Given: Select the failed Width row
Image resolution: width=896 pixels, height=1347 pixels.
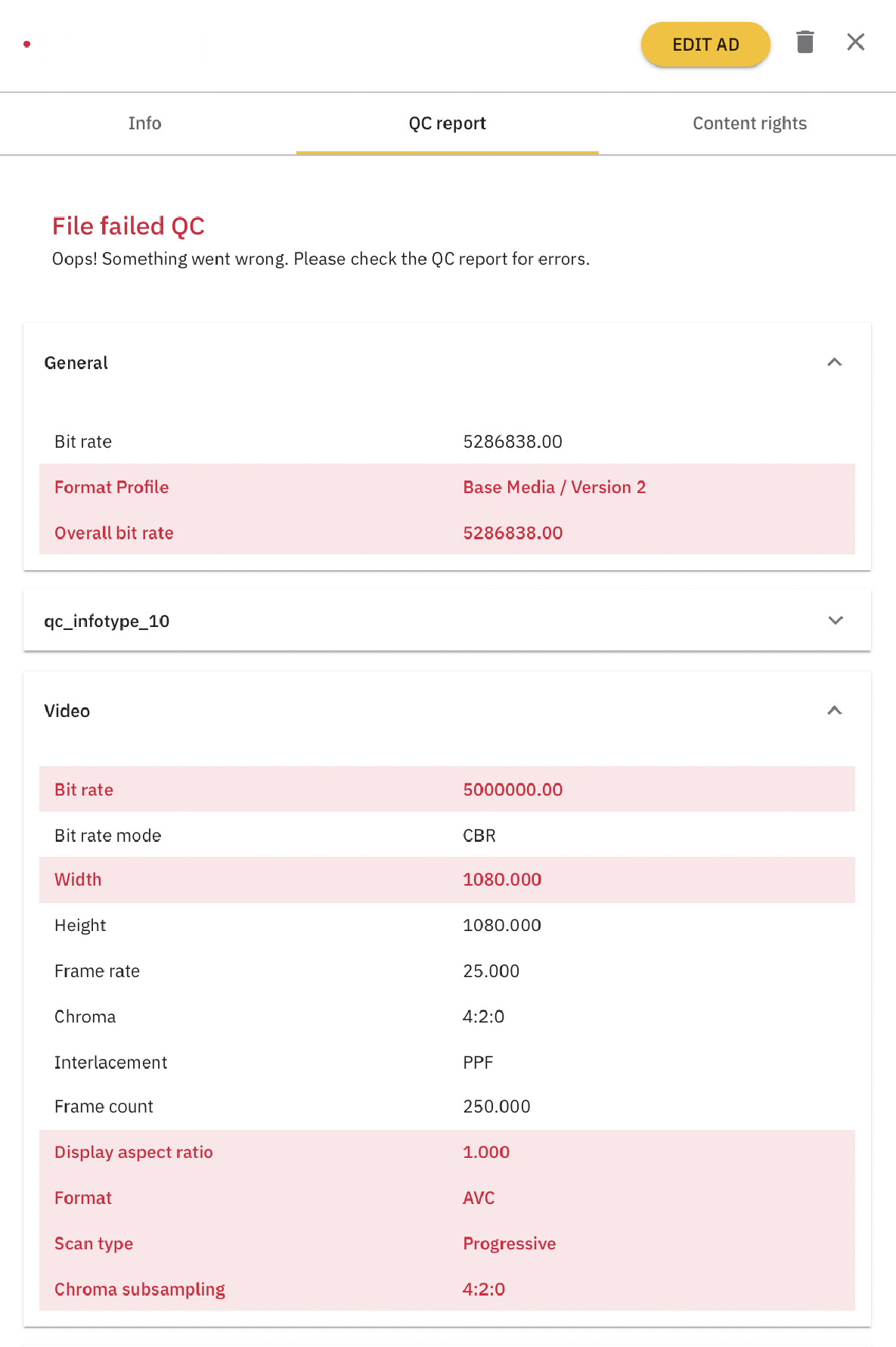Looking at the screenshot, I should pyautogui.click(x=447, y=880).
